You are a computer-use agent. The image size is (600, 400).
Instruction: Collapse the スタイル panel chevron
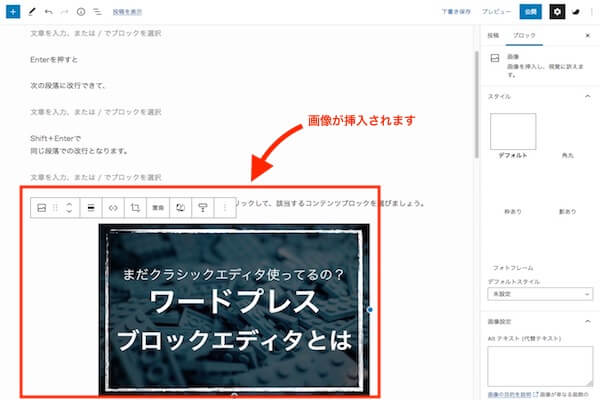point(588,96)
